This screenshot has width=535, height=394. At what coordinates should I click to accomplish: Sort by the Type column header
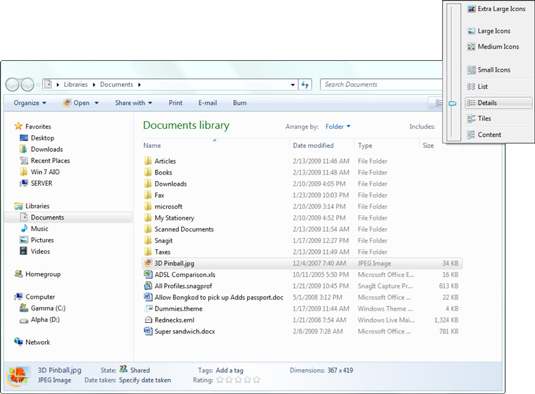pyautogui.click(x=365, y=146)
